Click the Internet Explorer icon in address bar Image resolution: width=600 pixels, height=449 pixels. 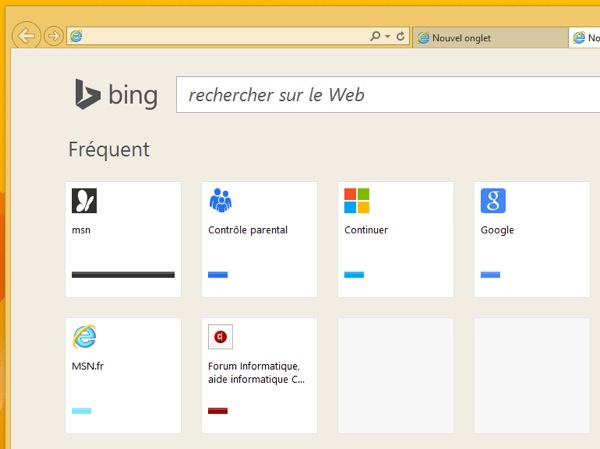tap(76, 36)
